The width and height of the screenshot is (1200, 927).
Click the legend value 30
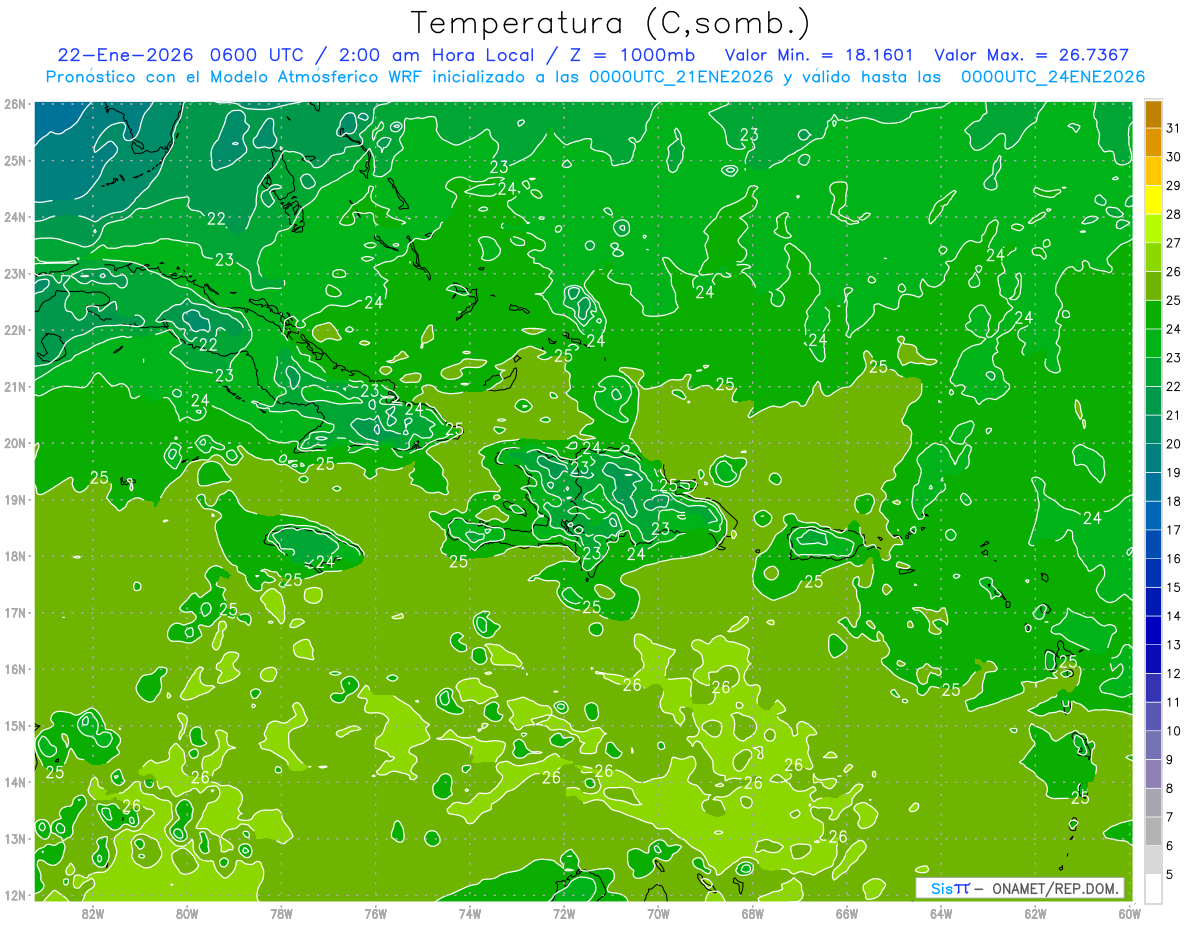1173,158
